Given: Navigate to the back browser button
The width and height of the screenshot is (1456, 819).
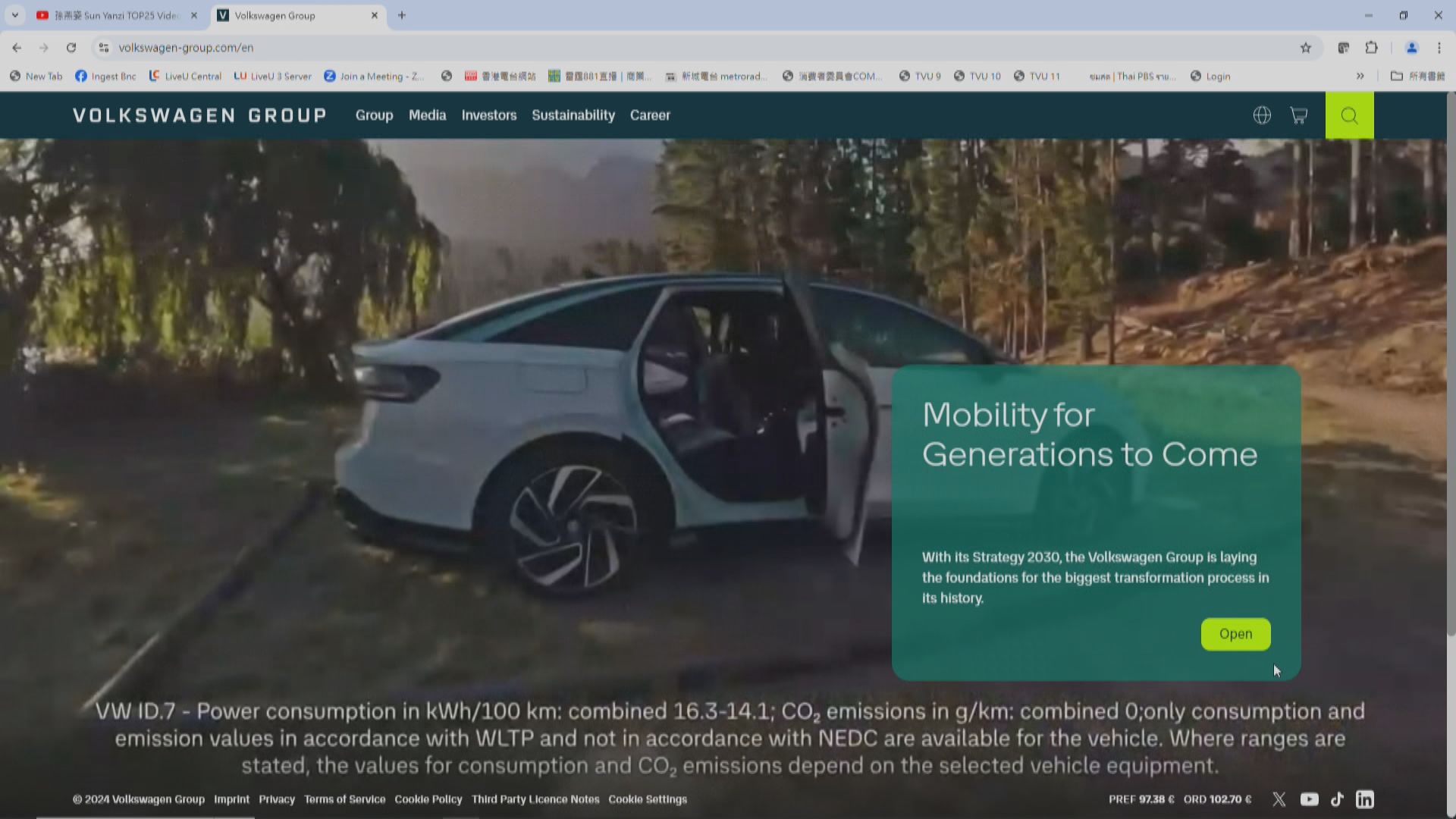Looking at the screenshot, I should 16,47.
